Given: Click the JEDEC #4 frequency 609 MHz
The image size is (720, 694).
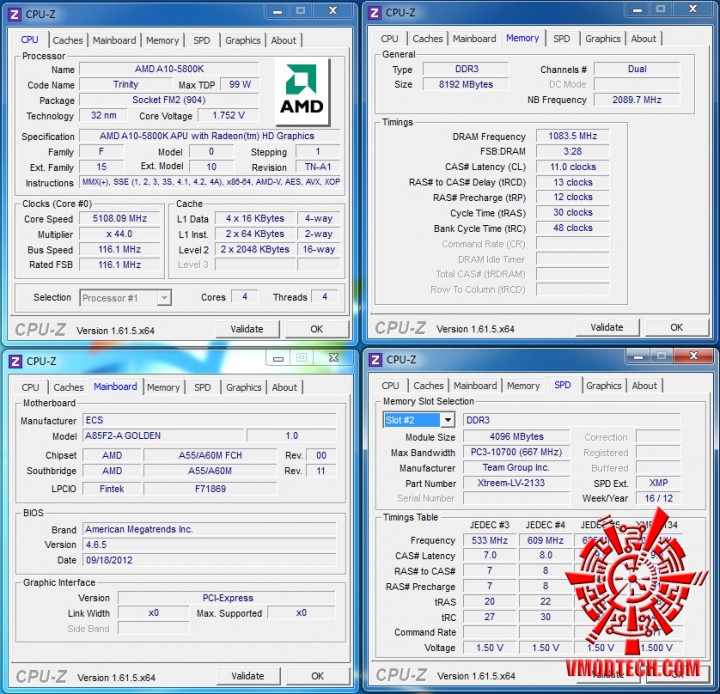Looking at the screenshot, I should 546,540.
